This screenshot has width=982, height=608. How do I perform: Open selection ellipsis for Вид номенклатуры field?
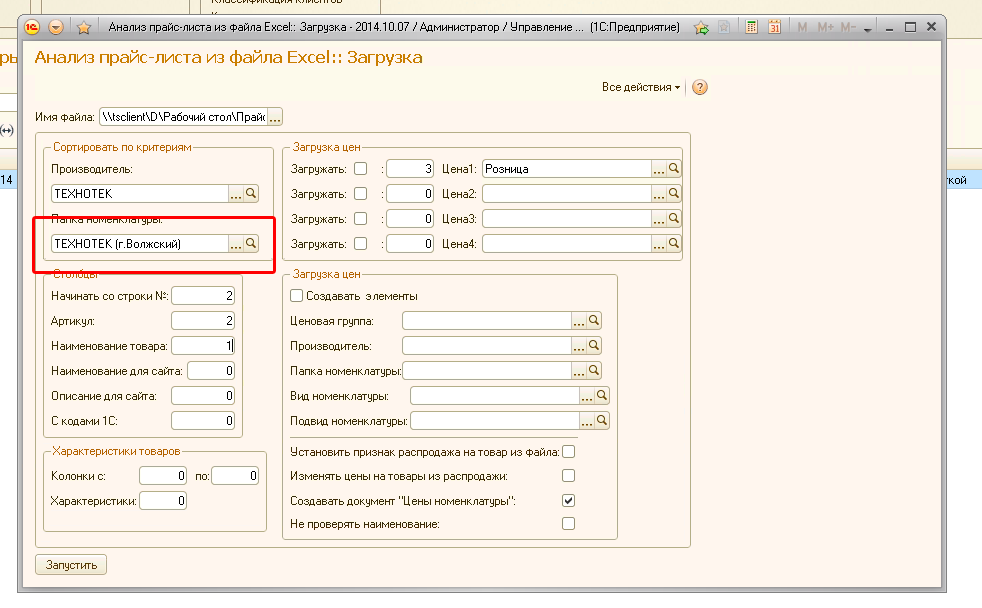point(586,396)
